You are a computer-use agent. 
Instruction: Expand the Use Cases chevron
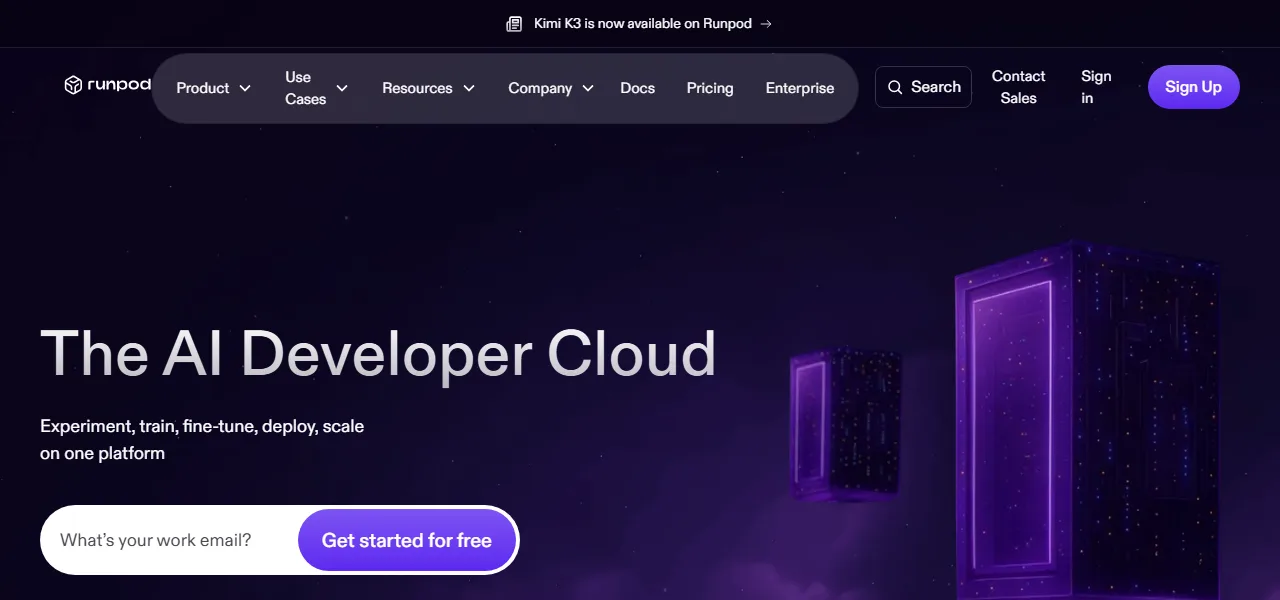[x=342, y=88]
